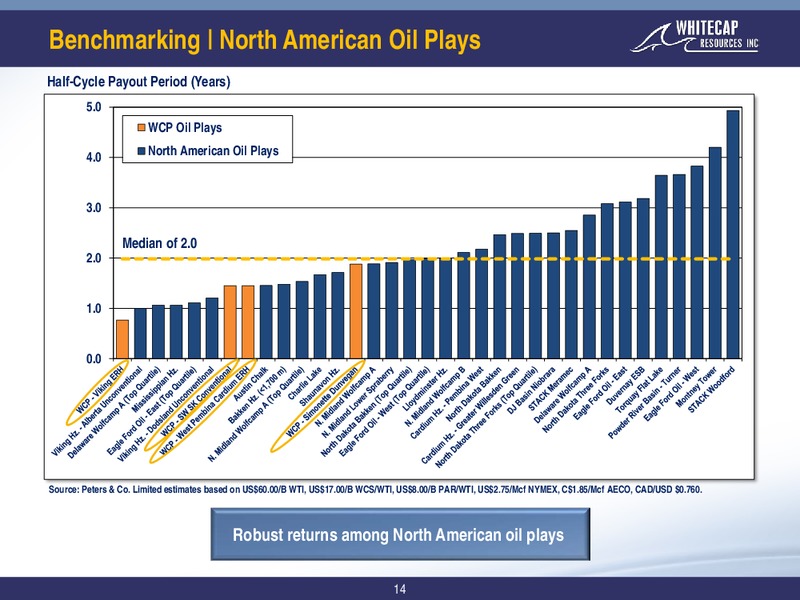Click the 1.0 y-axis label

point(94,309)
